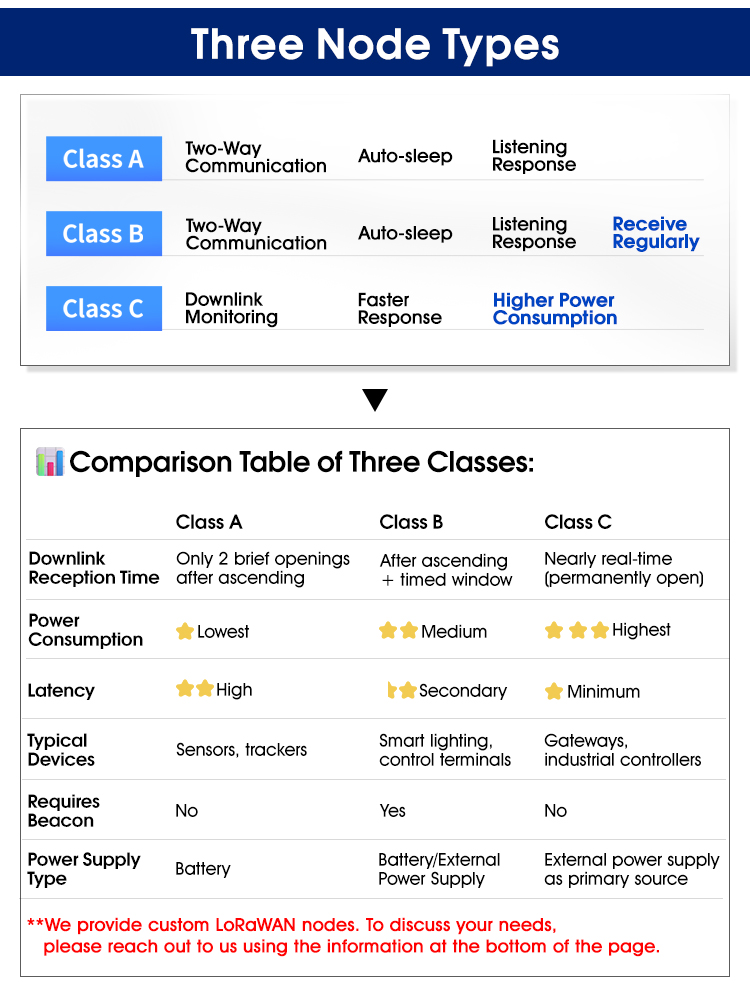Click the Class C table column header
750x1000 pixels.
pos(578,522)
